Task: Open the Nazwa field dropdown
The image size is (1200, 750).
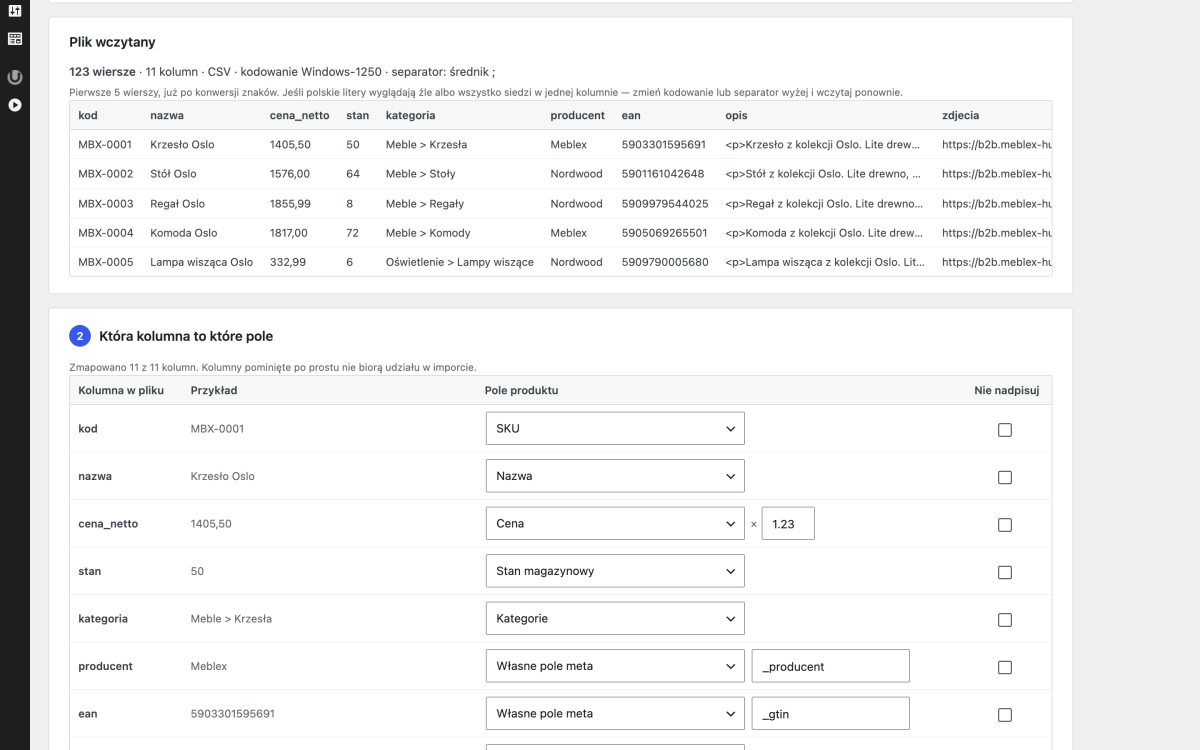Action: pyautogui.click(x=615, y=476)
